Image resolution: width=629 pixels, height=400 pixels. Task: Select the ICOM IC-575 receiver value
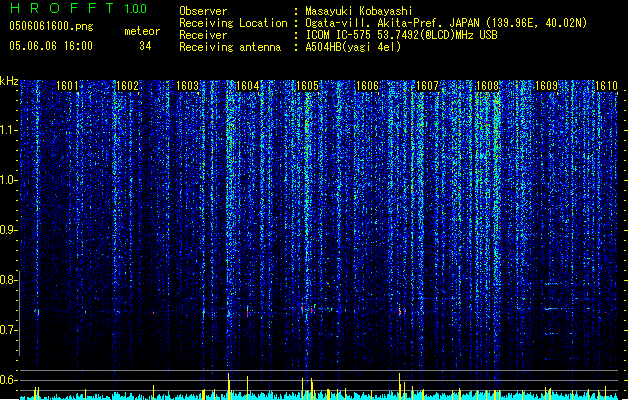401,35
